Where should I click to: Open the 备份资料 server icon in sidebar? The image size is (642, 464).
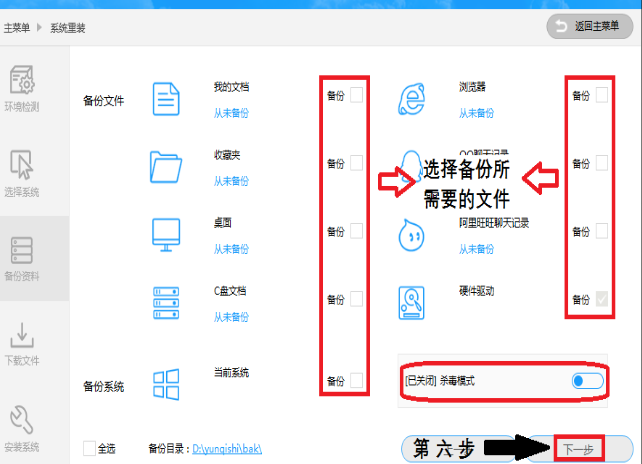pos(22,250)
